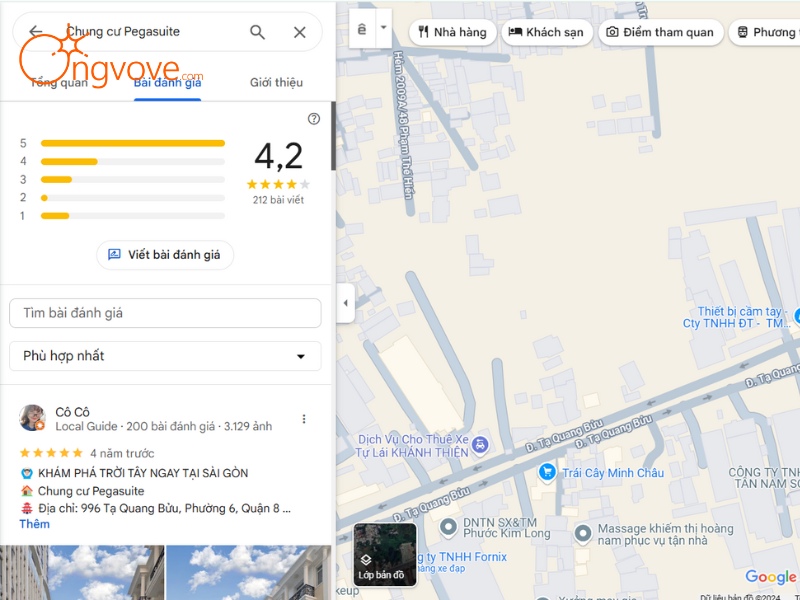Filter reviews by the 1-star bar

(x=122, y=216)
